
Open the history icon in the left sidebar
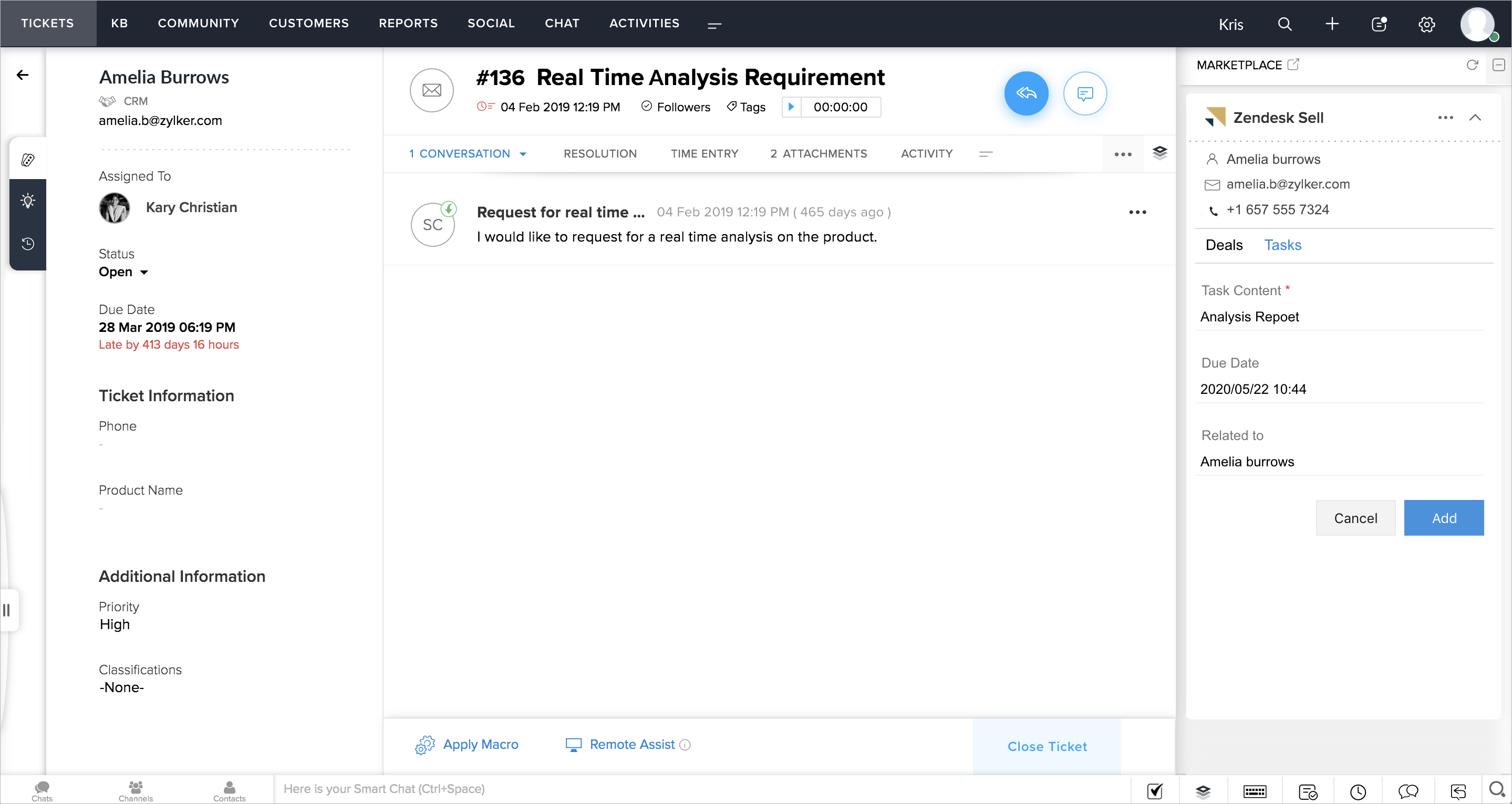click(x=28, y=244)
